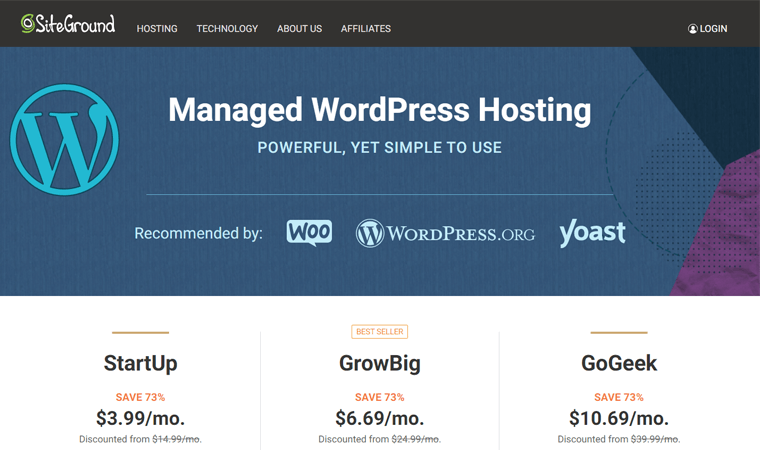760x450 pixels.
Task: Open the TECHNOLOGY menu
Action: 227,29
